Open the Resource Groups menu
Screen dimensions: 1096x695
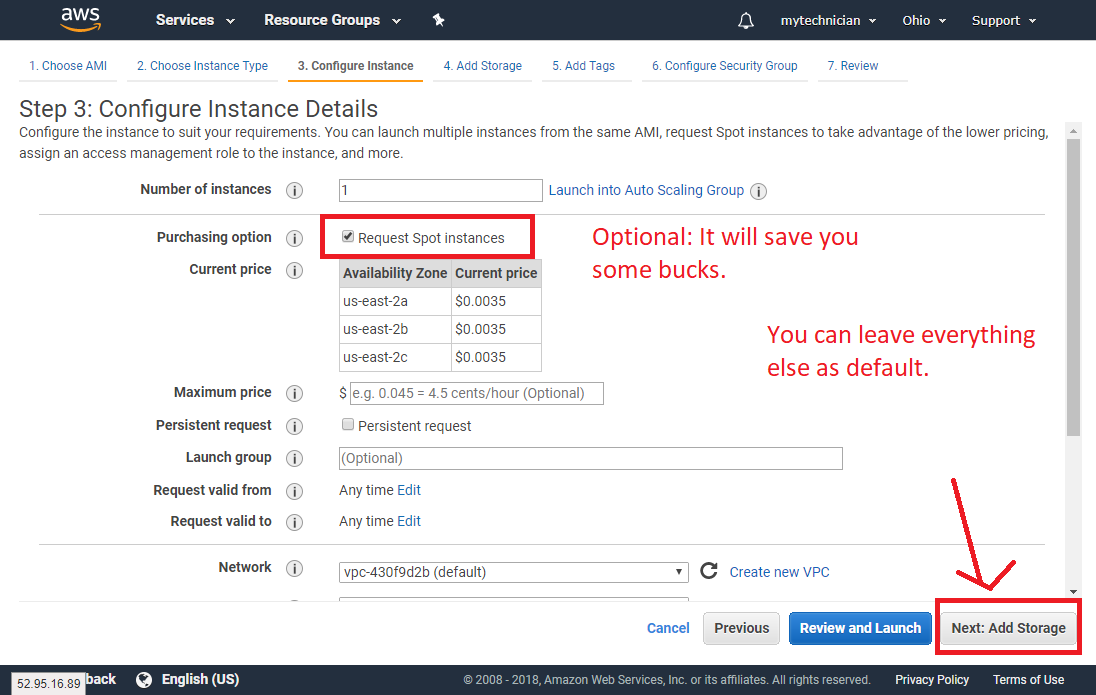click(x=332, y=20)
